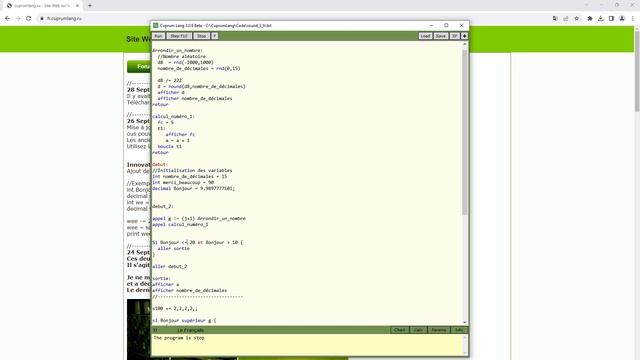Viewport: 640px width, 360px height.
Task: Open the browser profile avatar
Action: [622, 18]
